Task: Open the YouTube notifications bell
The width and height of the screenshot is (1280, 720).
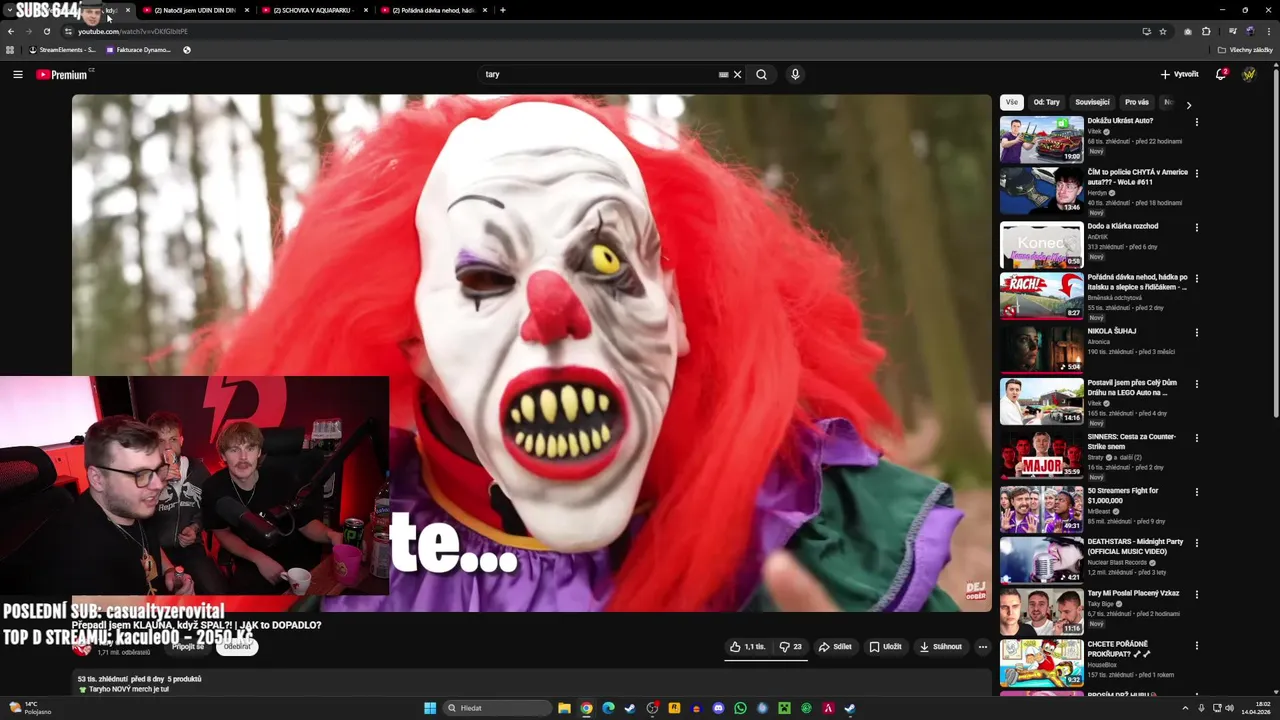Action: (x=1221, y=74)
